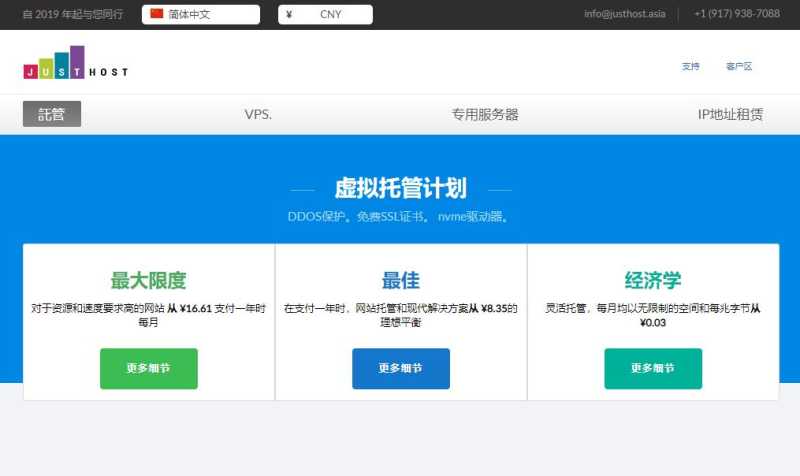Go to the 客户区 client area

pyautogui.click(x=738, y=66)
